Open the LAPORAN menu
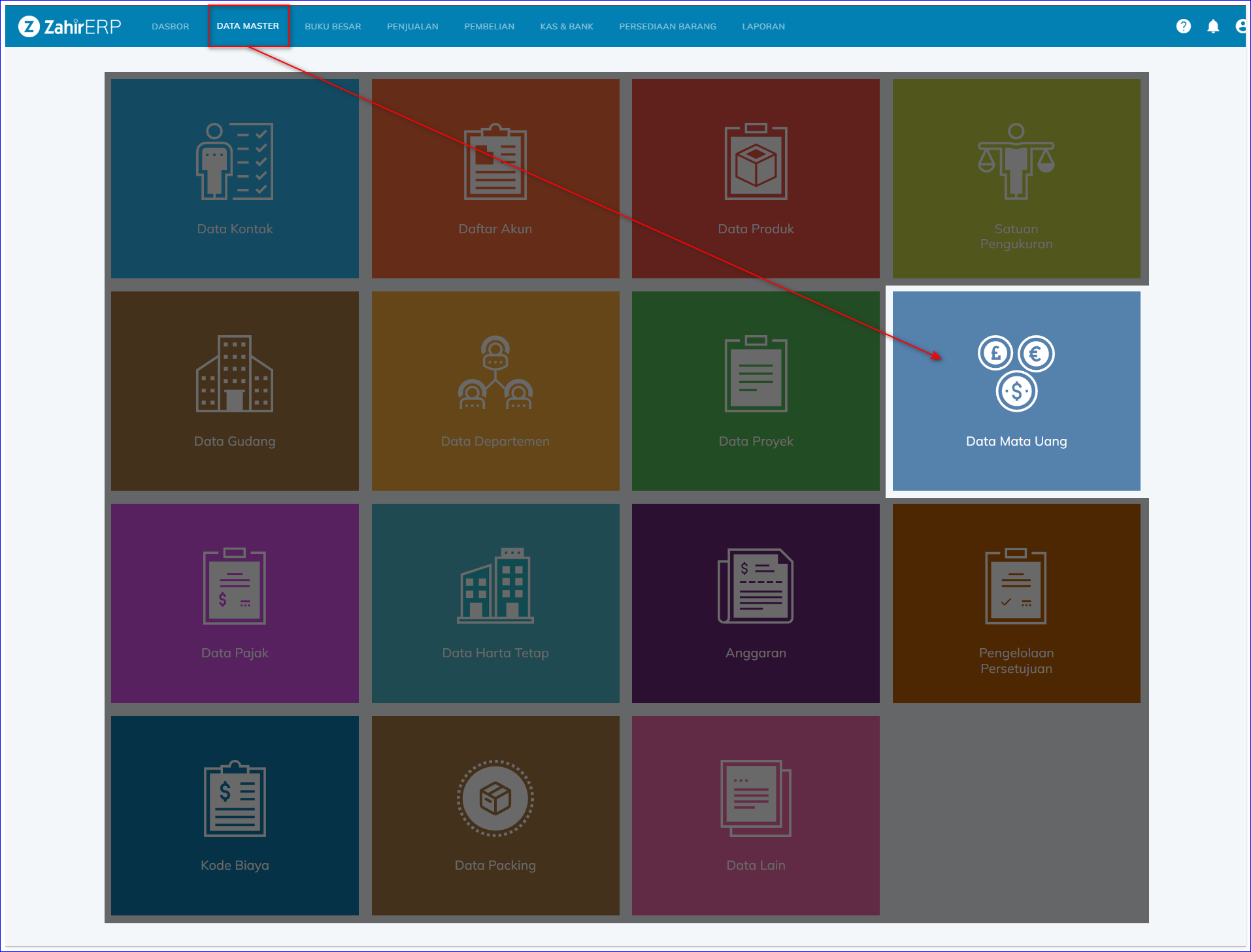The height and width of the screenshot is (952, 1251). coord(763,27)
